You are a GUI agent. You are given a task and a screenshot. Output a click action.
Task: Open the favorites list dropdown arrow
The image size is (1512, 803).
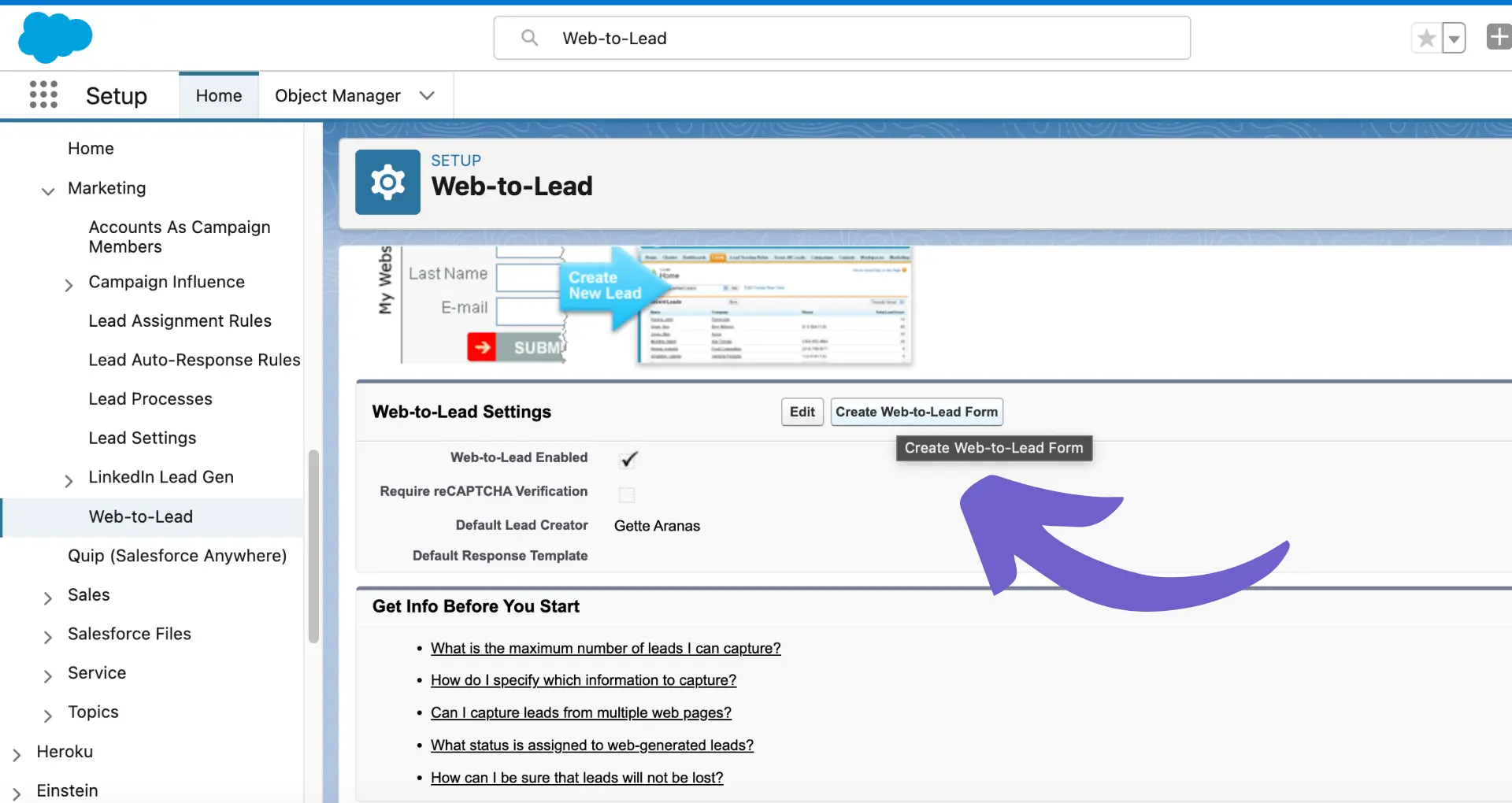(1454, 38)
